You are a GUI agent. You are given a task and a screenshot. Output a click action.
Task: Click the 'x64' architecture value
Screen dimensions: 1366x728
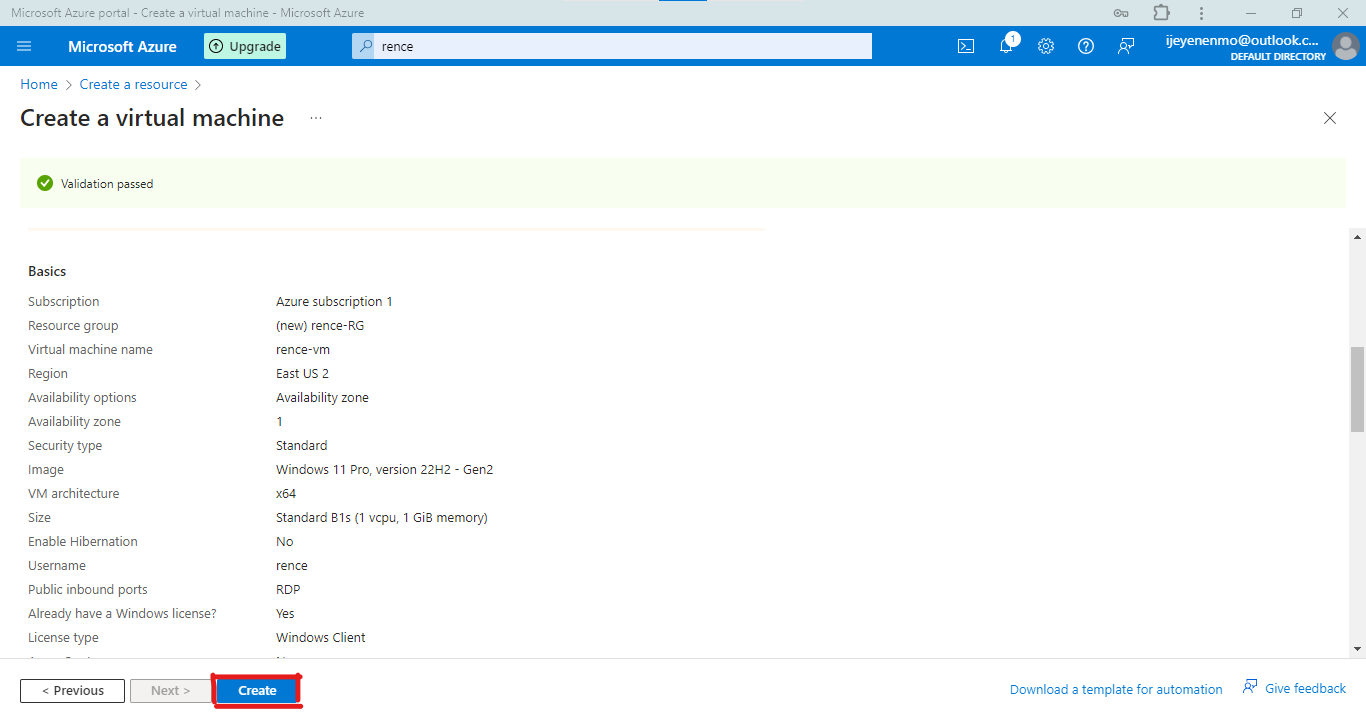pos(286,494)
